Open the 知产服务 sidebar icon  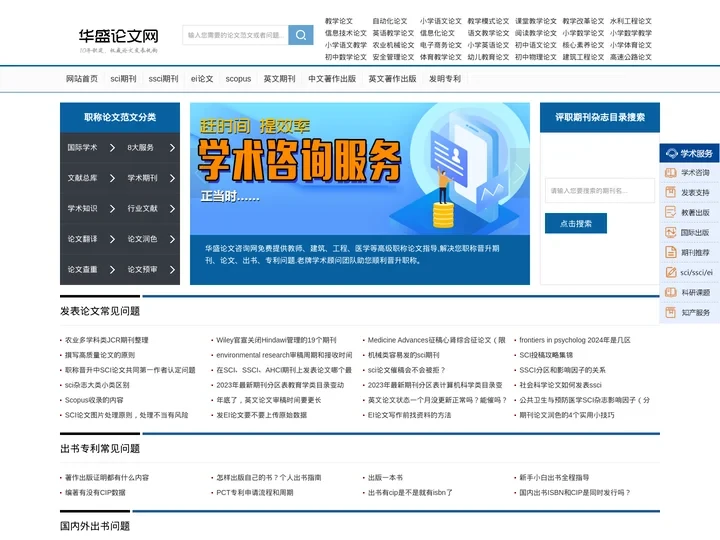point(671,312)
